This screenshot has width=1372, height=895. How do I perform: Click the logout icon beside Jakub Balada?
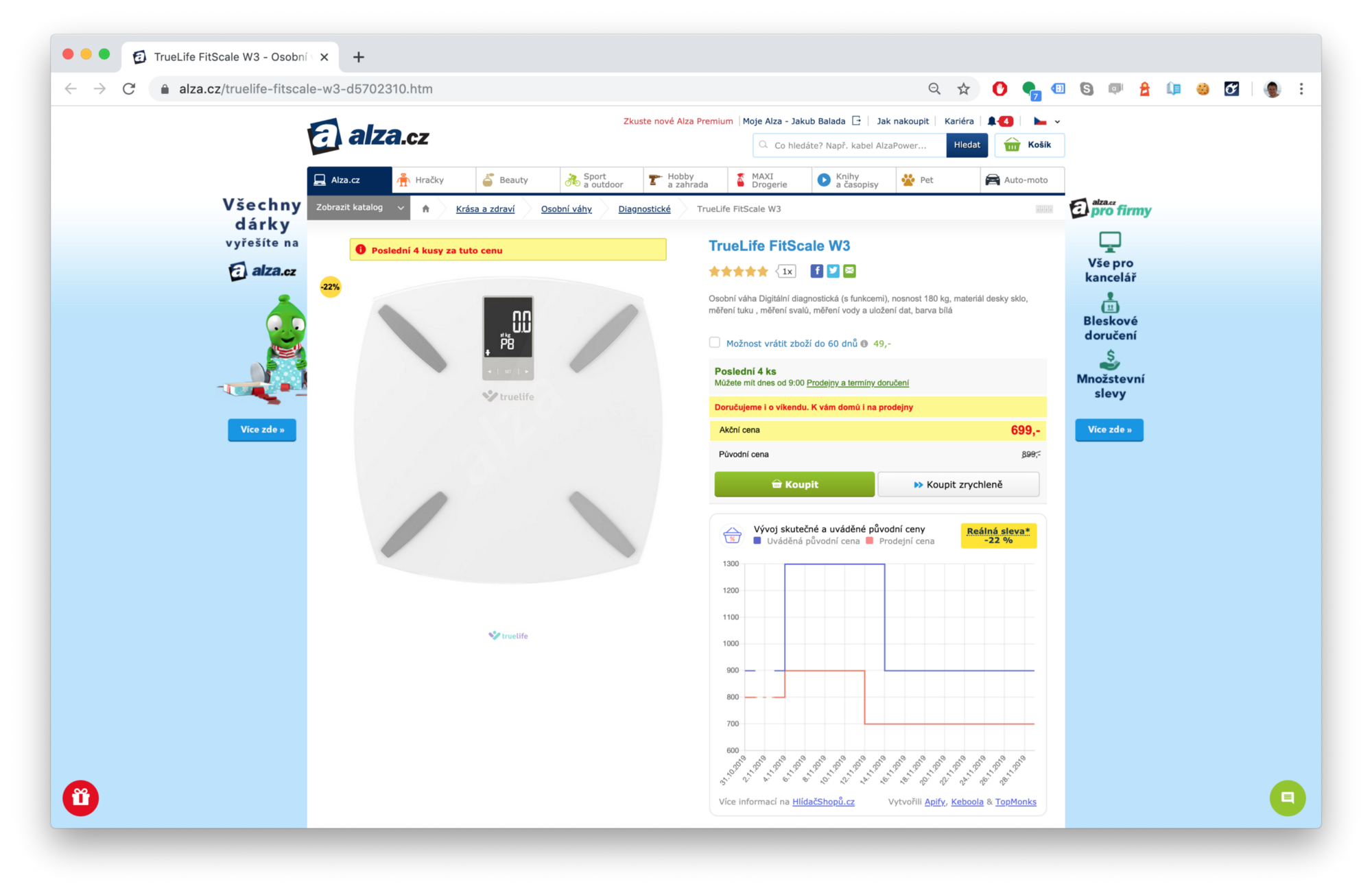click(x=856, y=121)
